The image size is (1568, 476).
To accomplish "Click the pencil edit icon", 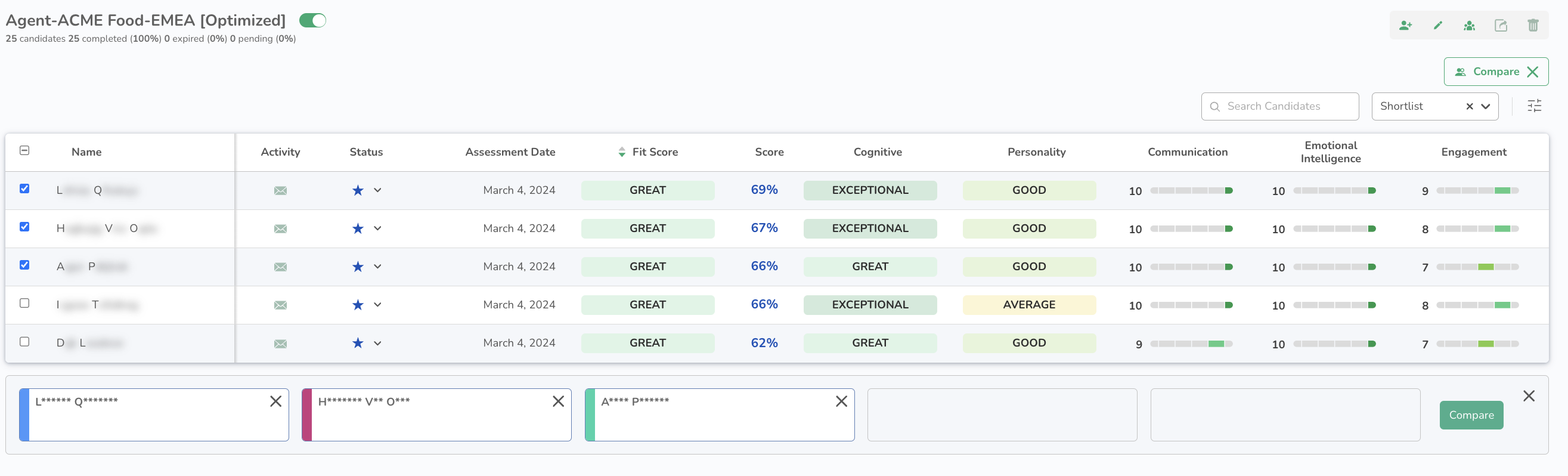I will tap(1437, 26).
